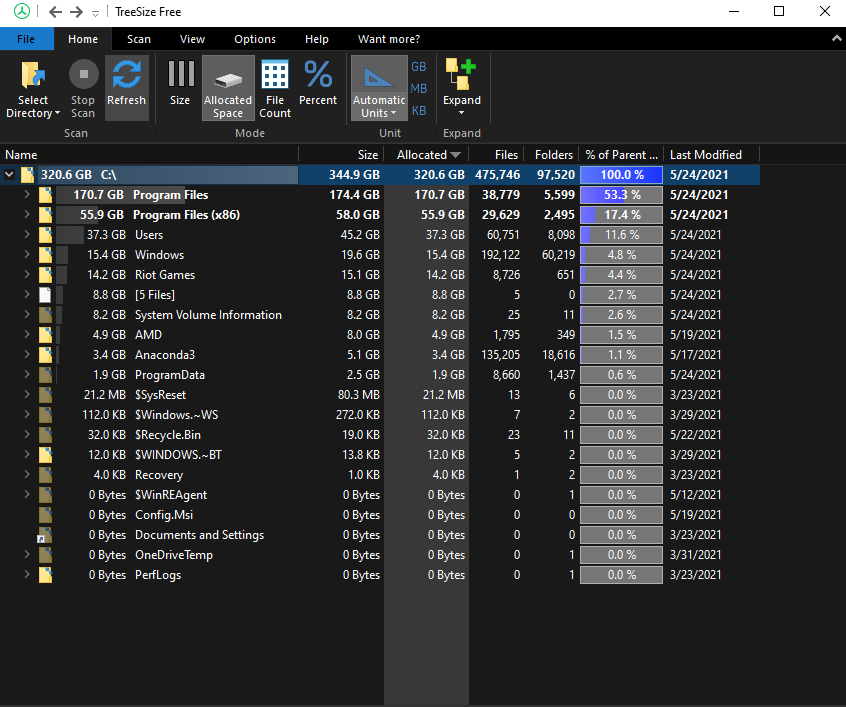The height and width of the screenshot is (707, 846).
Task: Click the C:\ drive folder icon
Action: pyautogui.click(x=27, y=175)
